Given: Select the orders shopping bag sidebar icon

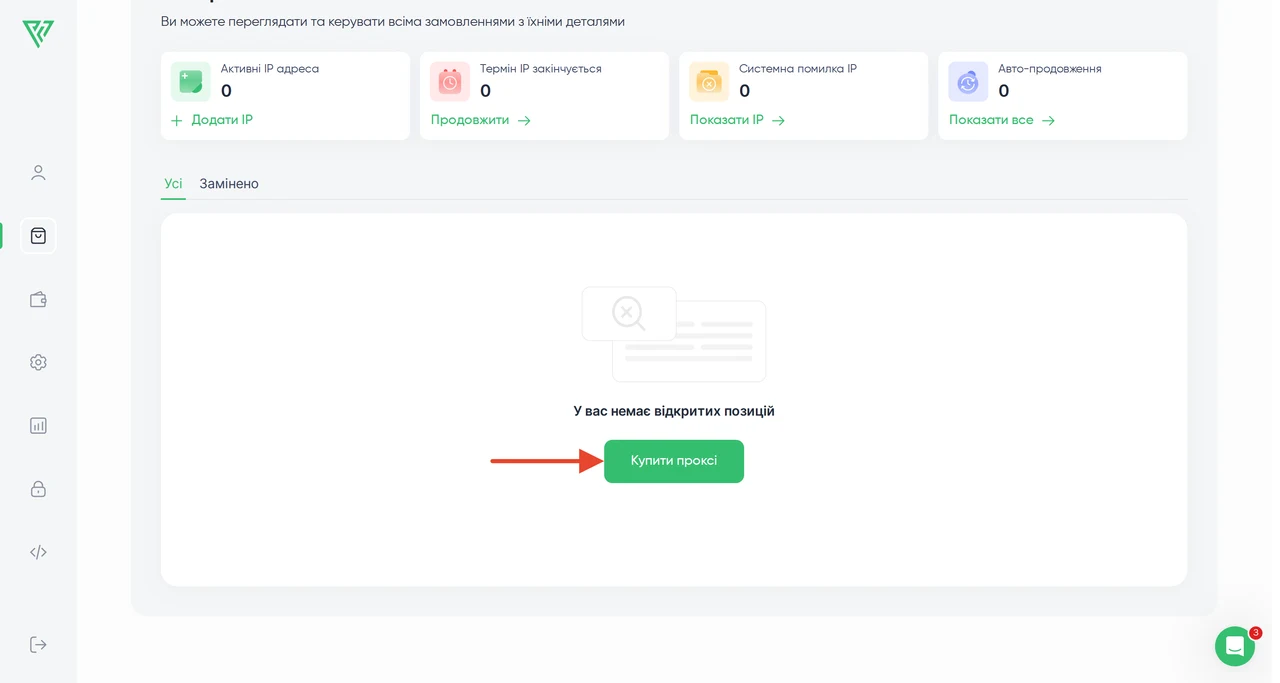Looking at the screenshot, I should click(x=38, y=236).
